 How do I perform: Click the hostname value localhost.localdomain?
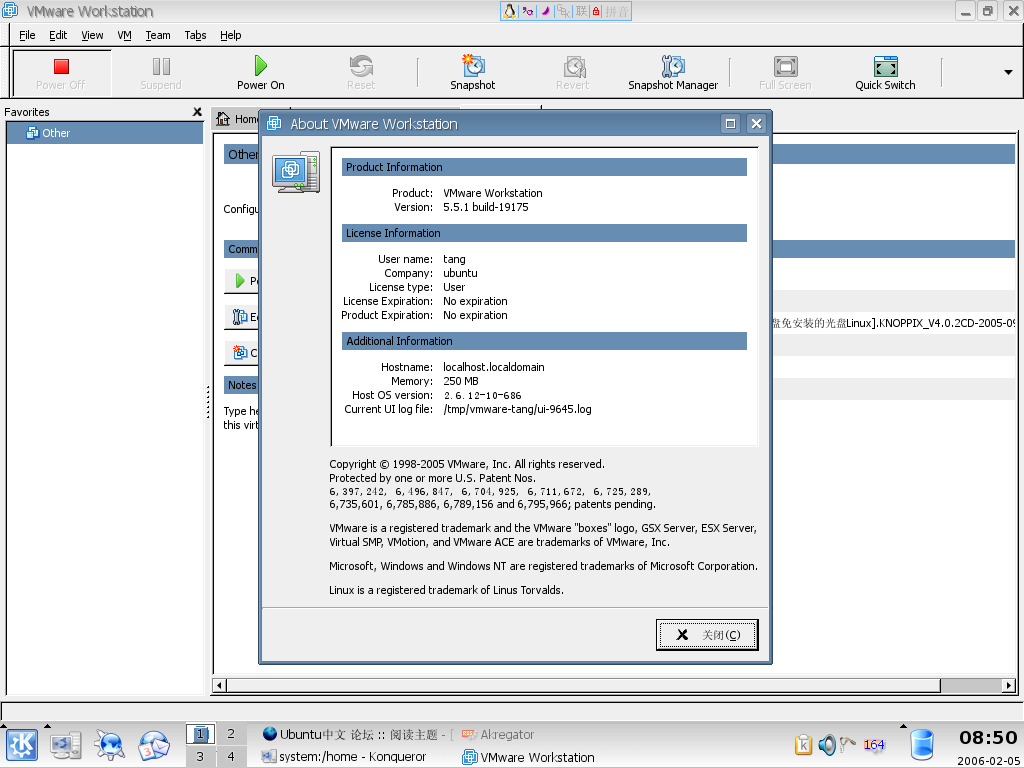click(x=494, y=367)
